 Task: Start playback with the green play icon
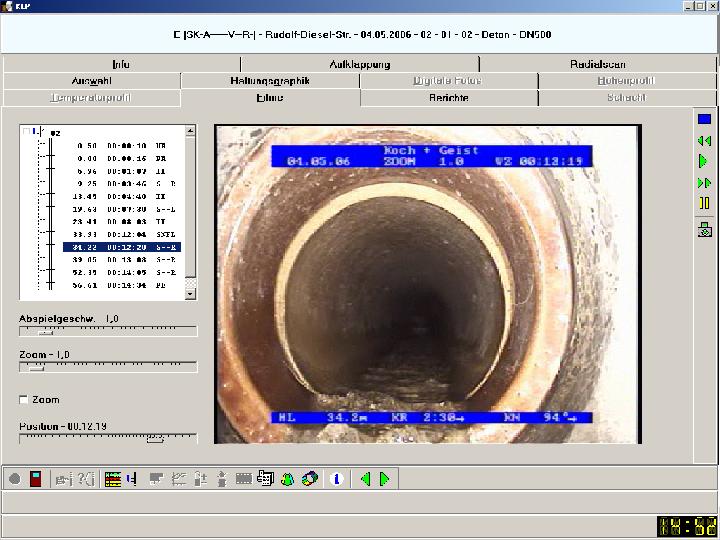704,161
